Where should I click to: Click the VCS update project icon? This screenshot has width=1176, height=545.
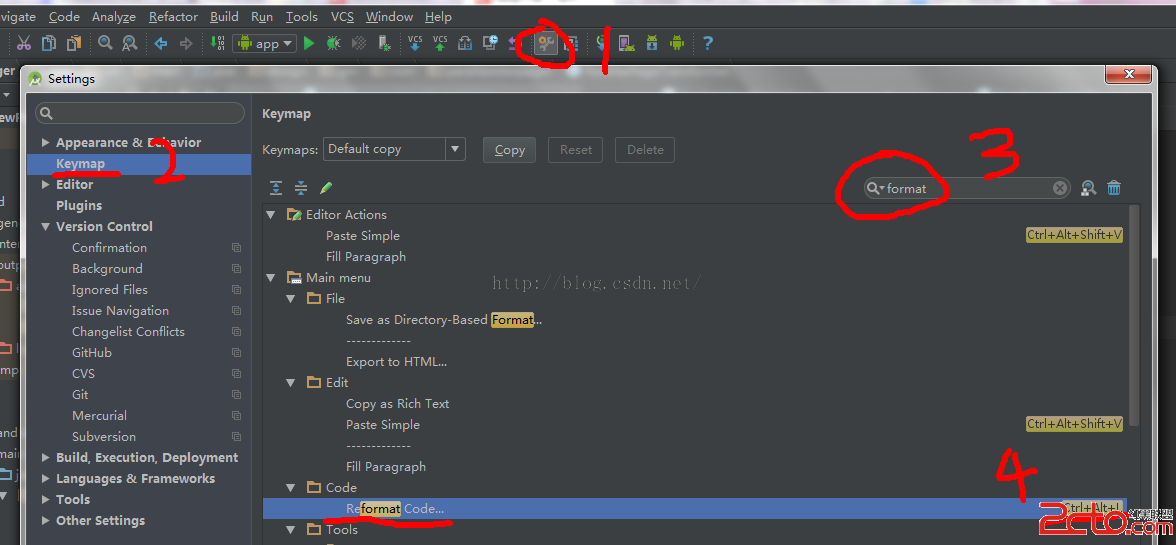415,43
